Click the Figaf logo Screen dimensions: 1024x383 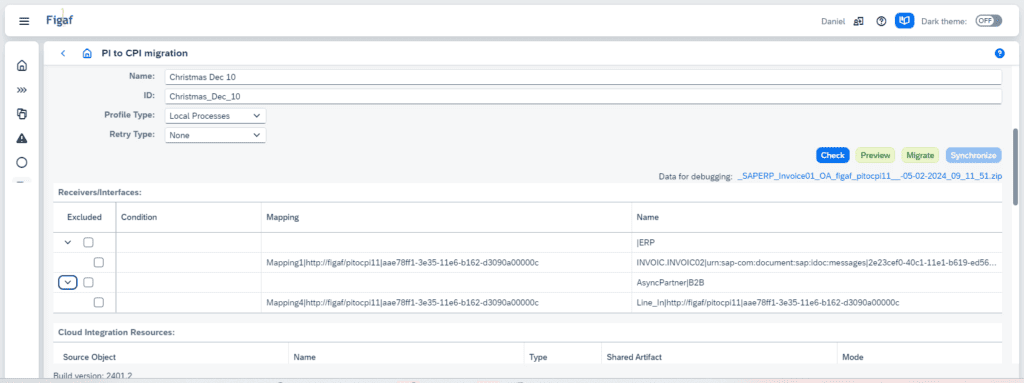point(59,20)
